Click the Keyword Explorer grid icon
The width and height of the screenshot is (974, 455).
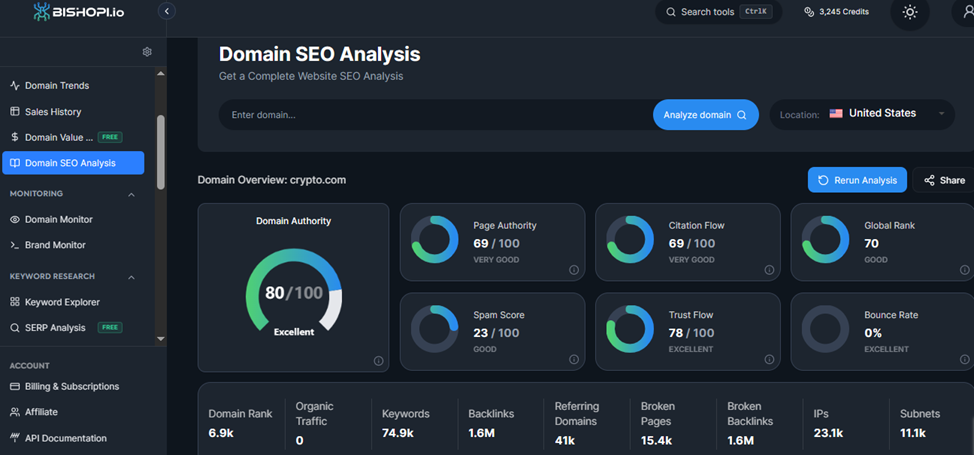point(15,302)
